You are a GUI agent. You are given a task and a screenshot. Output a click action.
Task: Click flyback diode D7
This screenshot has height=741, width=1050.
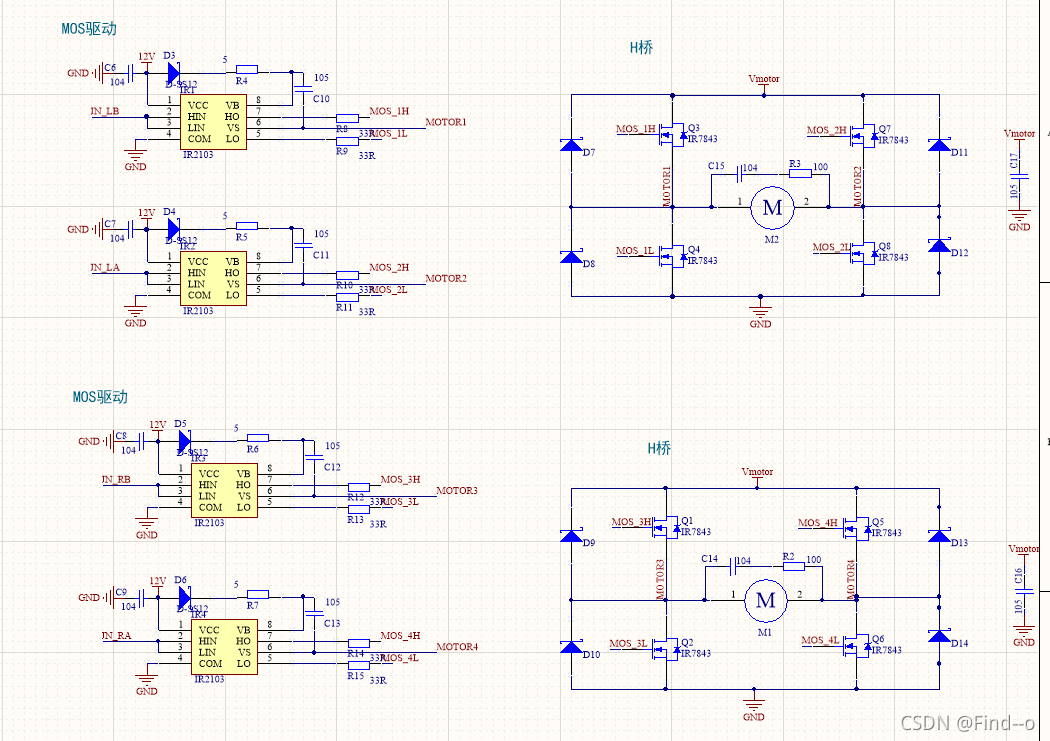571,145
